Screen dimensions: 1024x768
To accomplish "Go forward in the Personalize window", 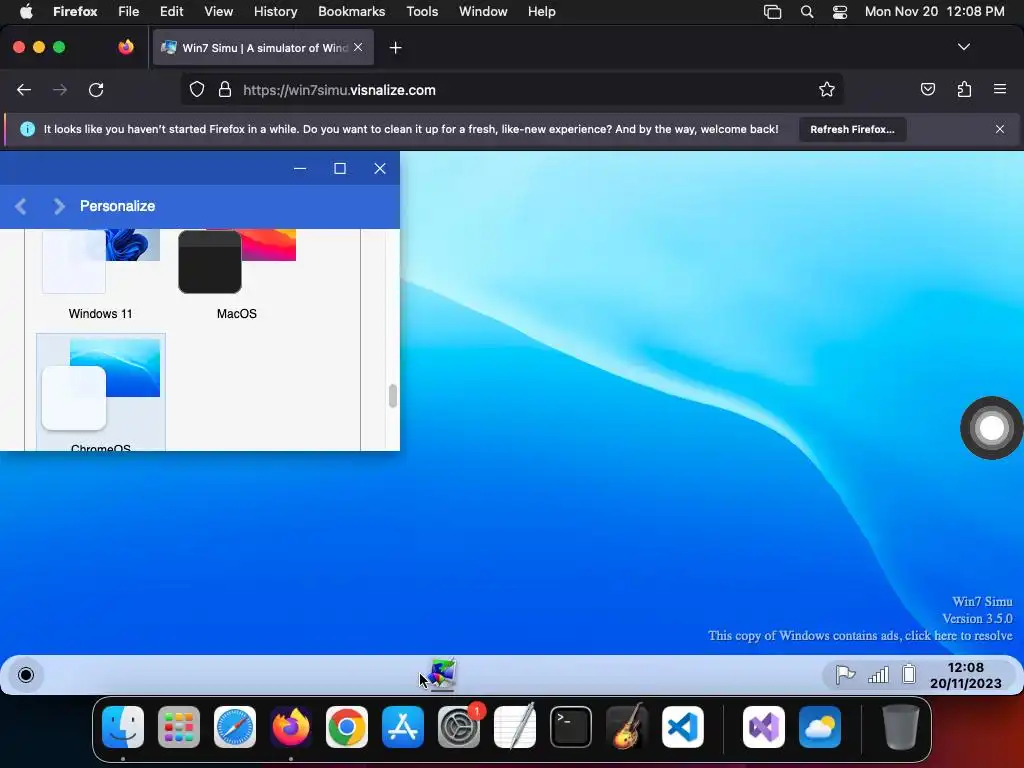I will tap(59, 206).
